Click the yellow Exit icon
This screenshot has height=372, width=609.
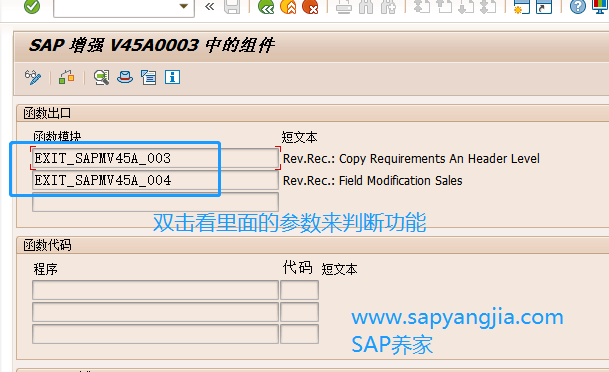coord(288,7)
